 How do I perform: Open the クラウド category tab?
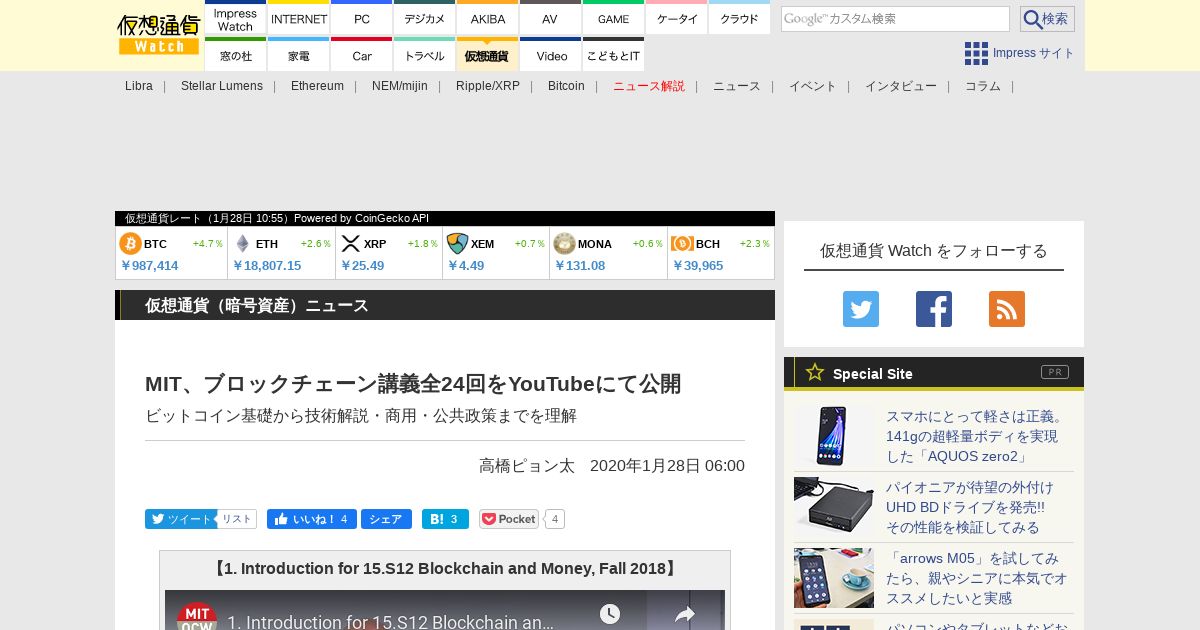coord(739,19)
